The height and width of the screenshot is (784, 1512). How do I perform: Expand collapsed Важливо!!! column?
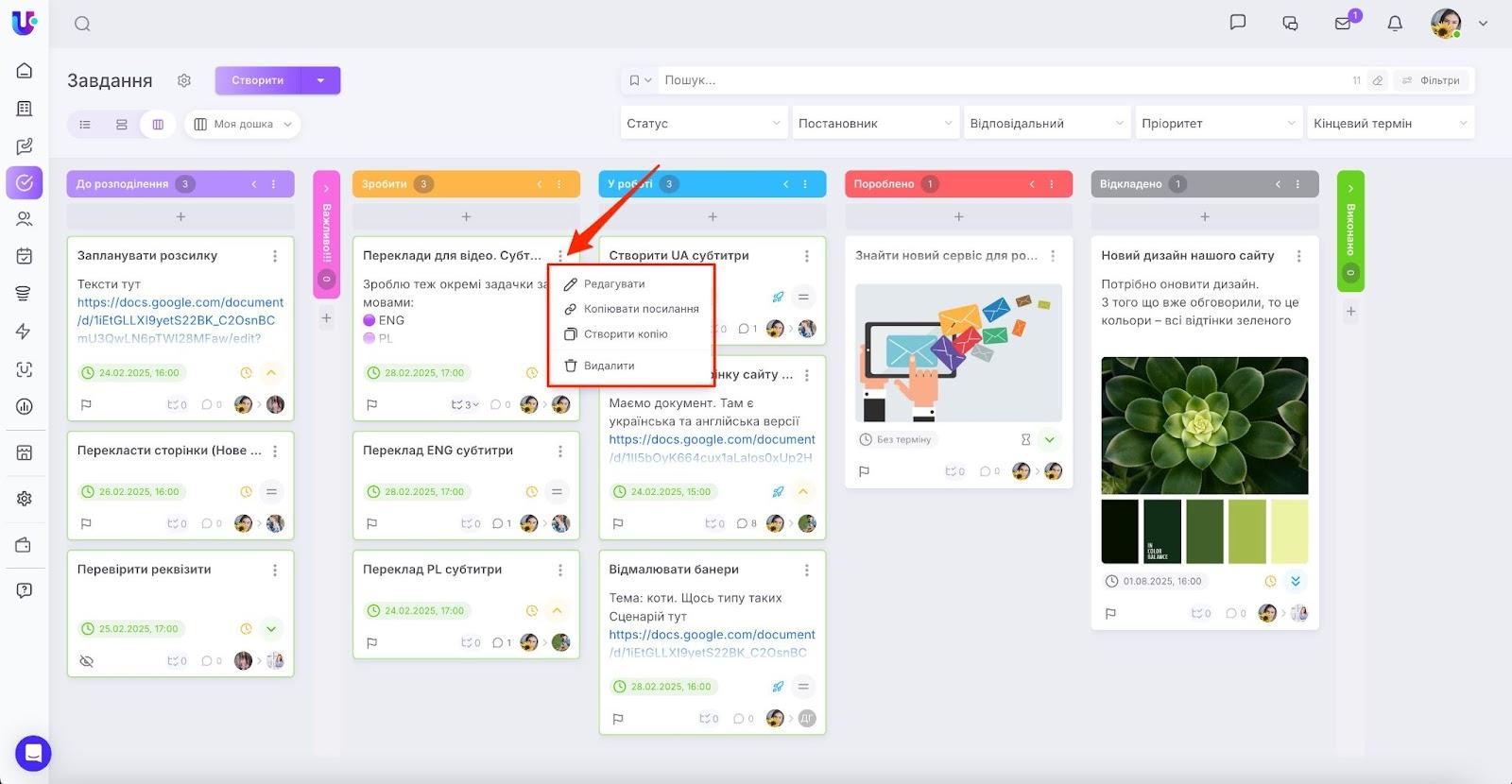(326, 188)
